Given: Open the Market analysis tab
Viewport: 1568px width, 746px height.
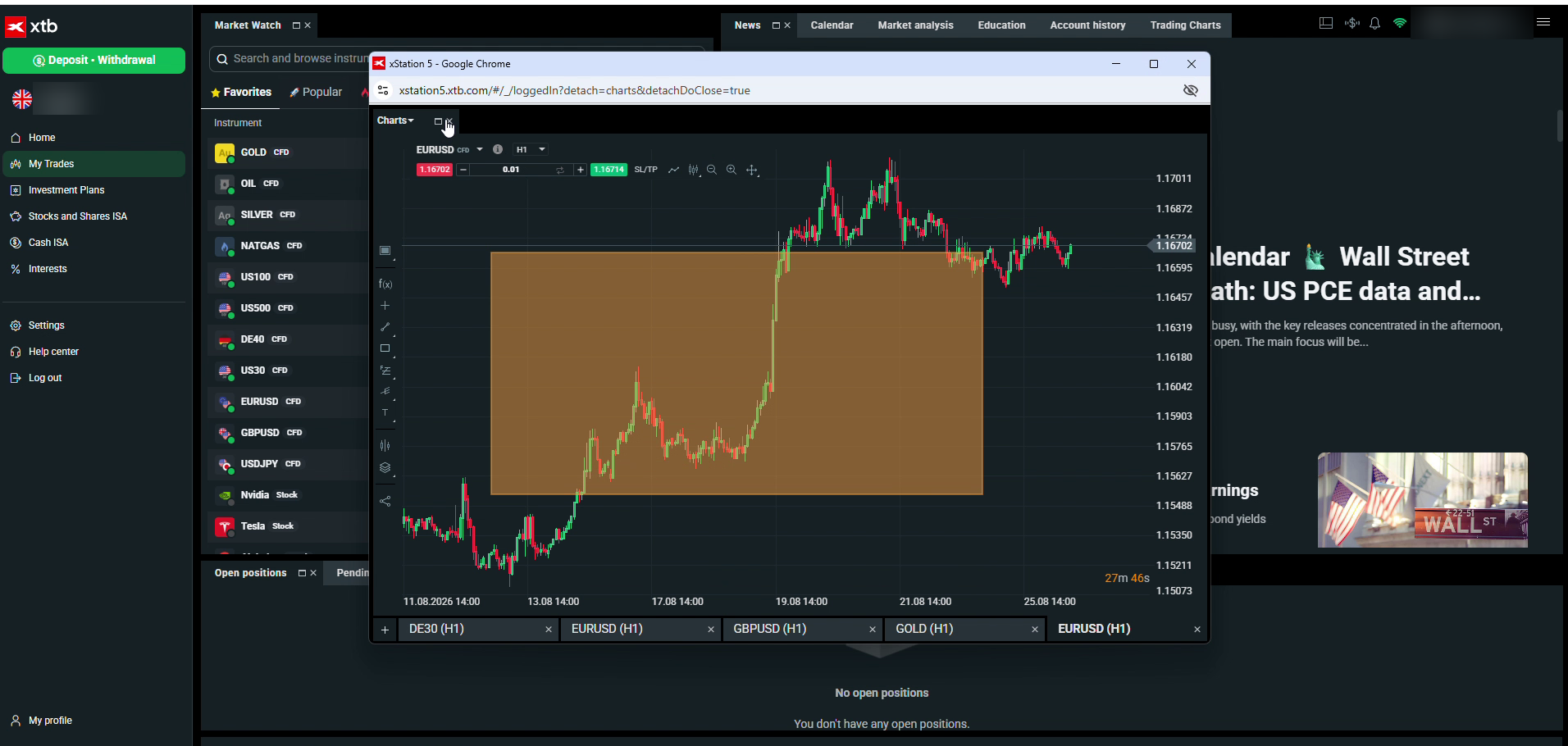Looking at the screenshot, I should (915, 25).
